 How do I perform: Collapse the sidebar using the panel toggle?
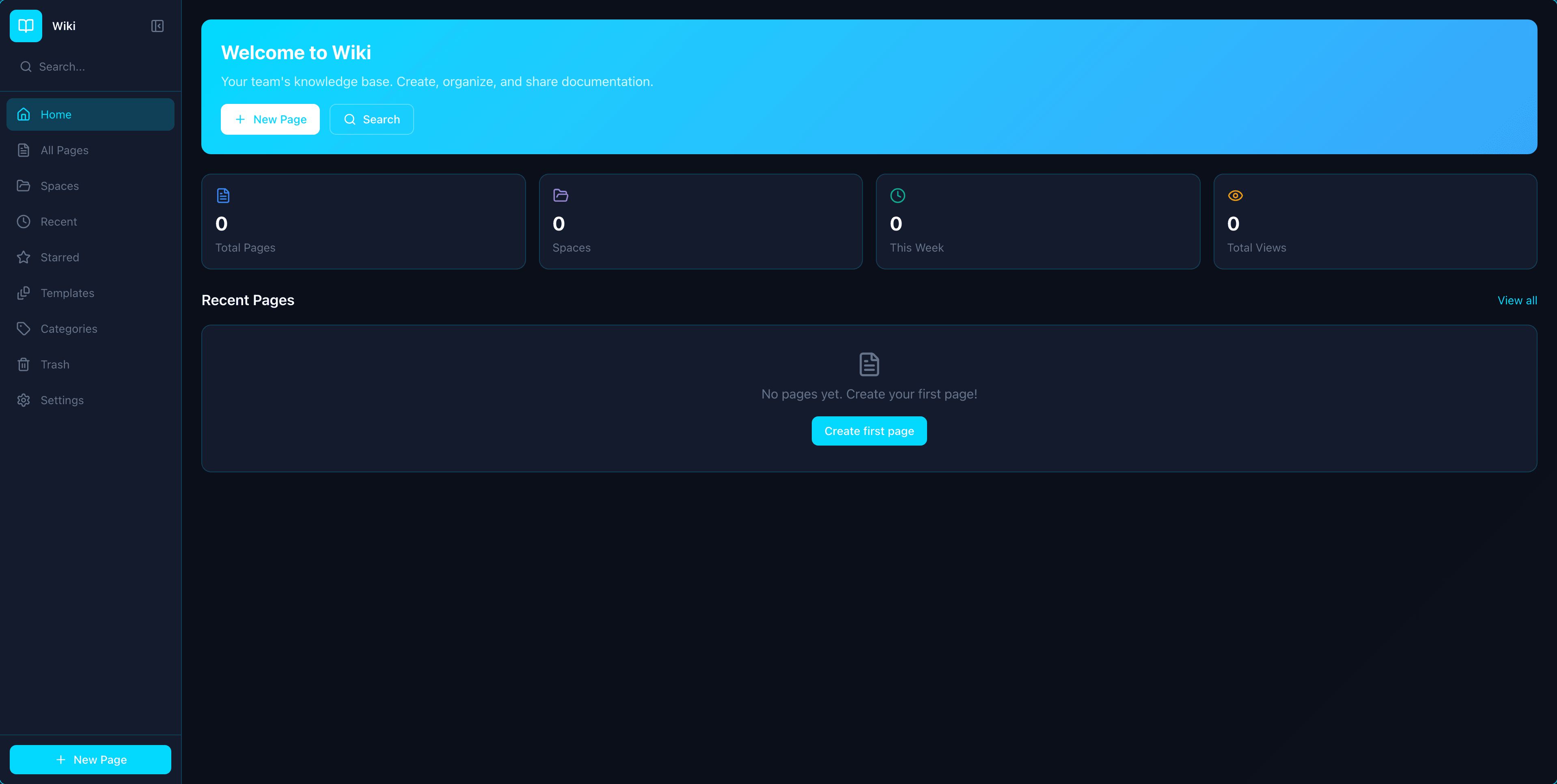(x=157, y=26)
